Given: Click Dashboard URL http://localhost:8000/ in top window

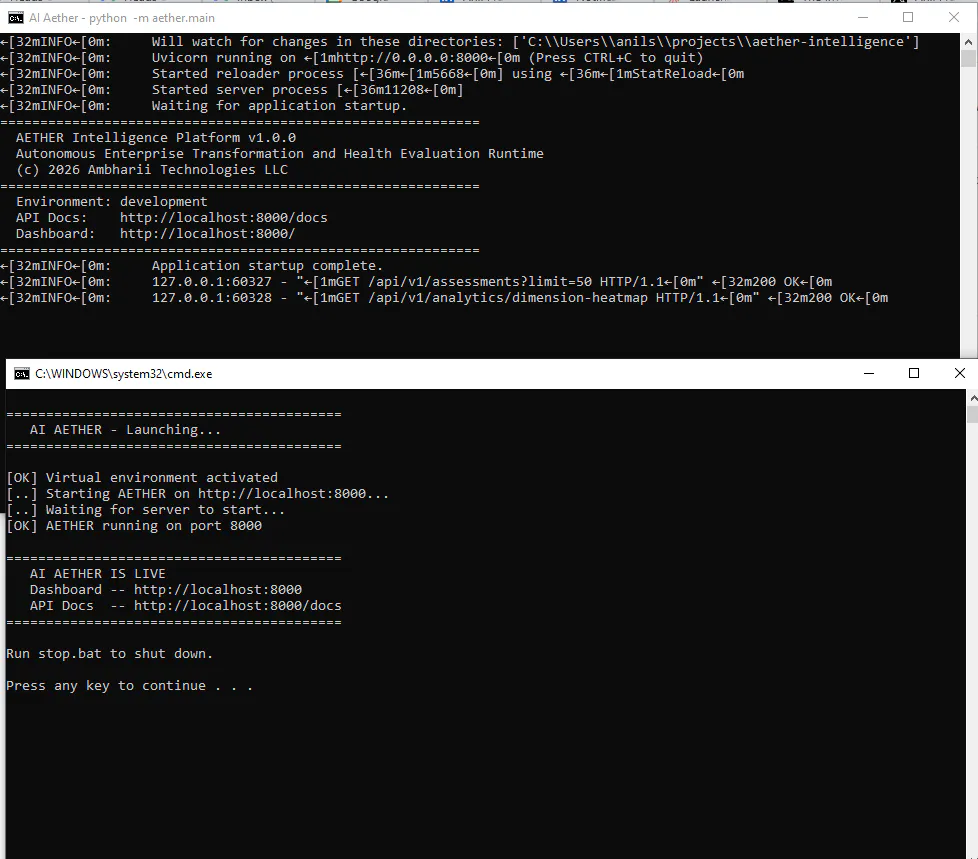Looking at the screenshot, I should pos(207,234).
